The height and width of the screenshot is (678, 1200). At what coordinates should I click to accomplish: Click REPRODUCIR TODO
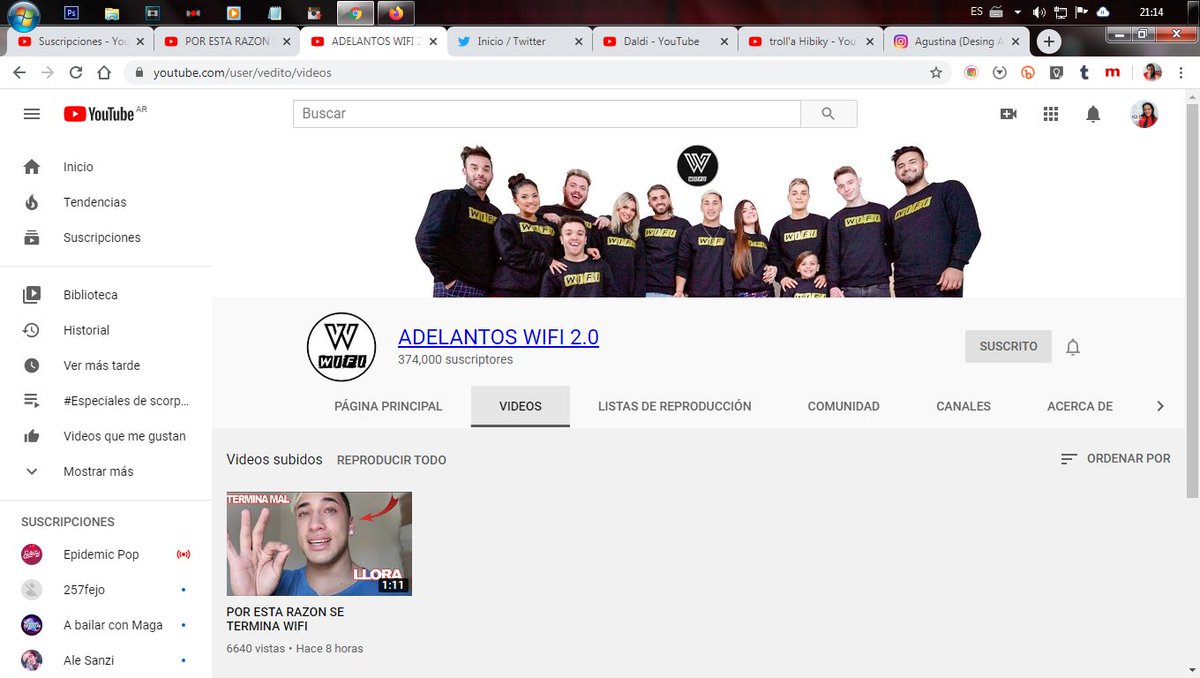391,460
